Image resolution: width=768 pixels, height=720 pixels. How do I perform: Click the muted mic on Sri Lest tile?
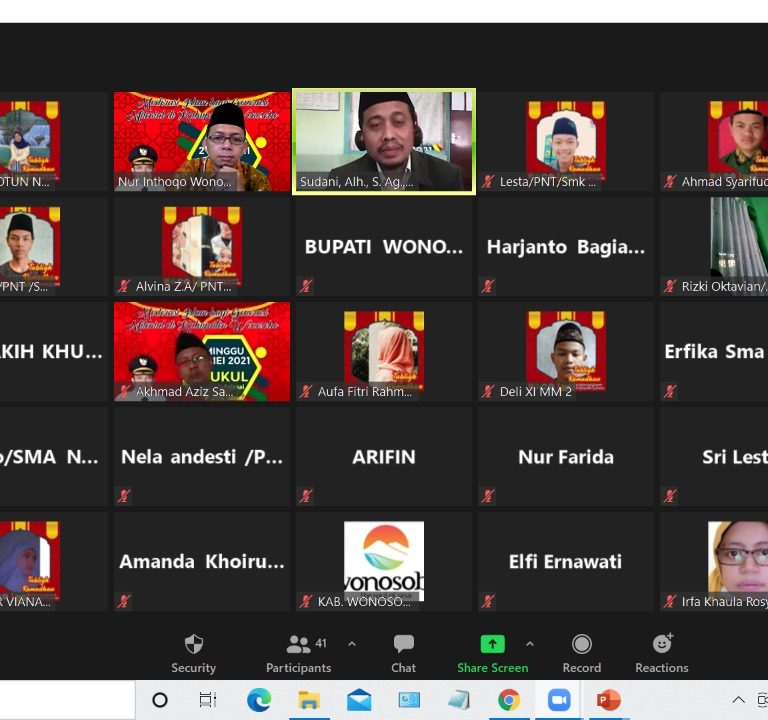tap(670, 496)
